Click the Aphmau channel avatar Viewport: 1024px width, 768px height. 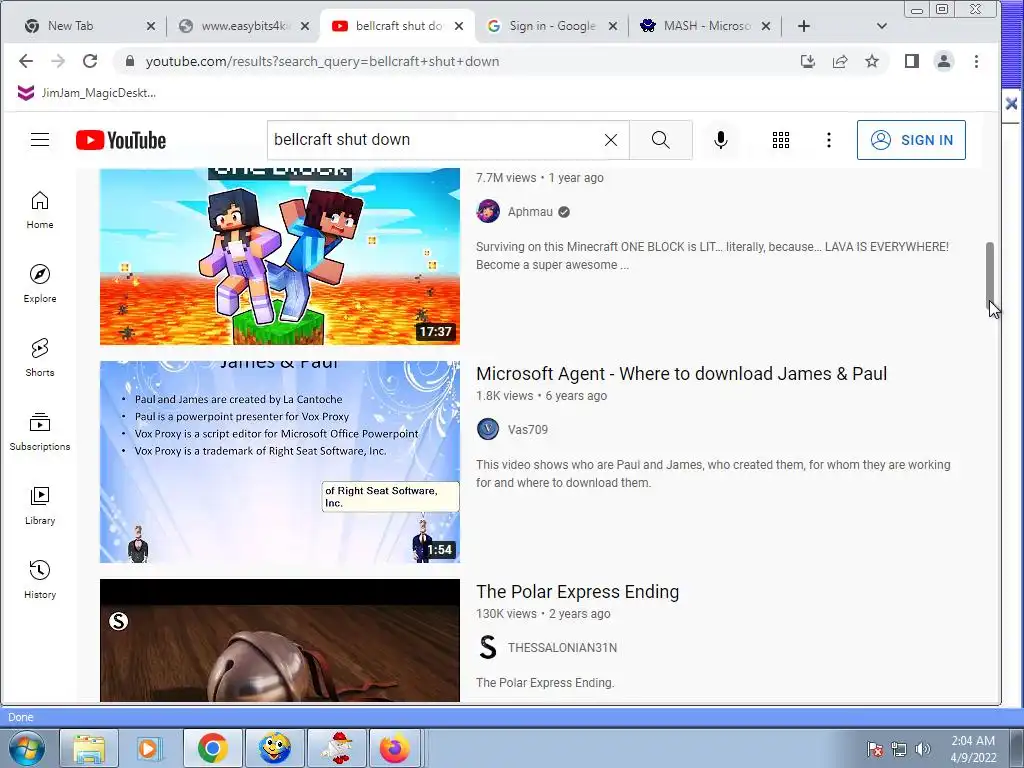pyautogui.click(x=488, y=212)
